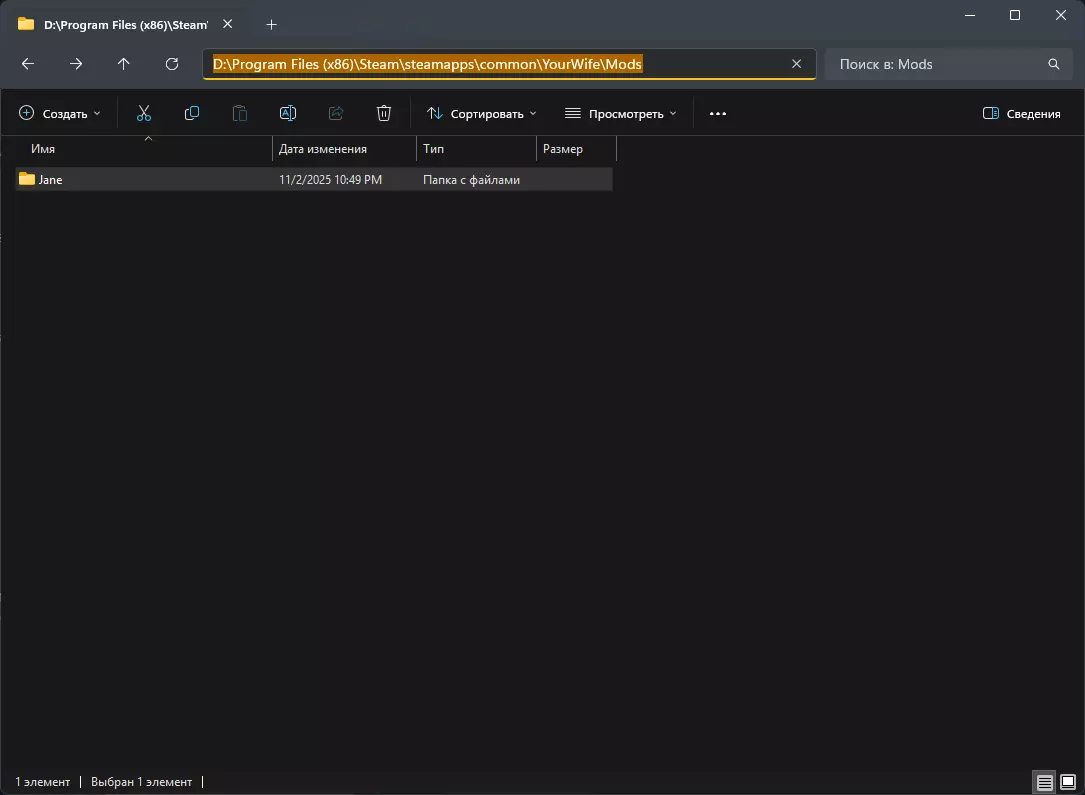Screen dimensions: 1085x795
Task: Click the Share icon in toolbar
Action: pos(336,113)
